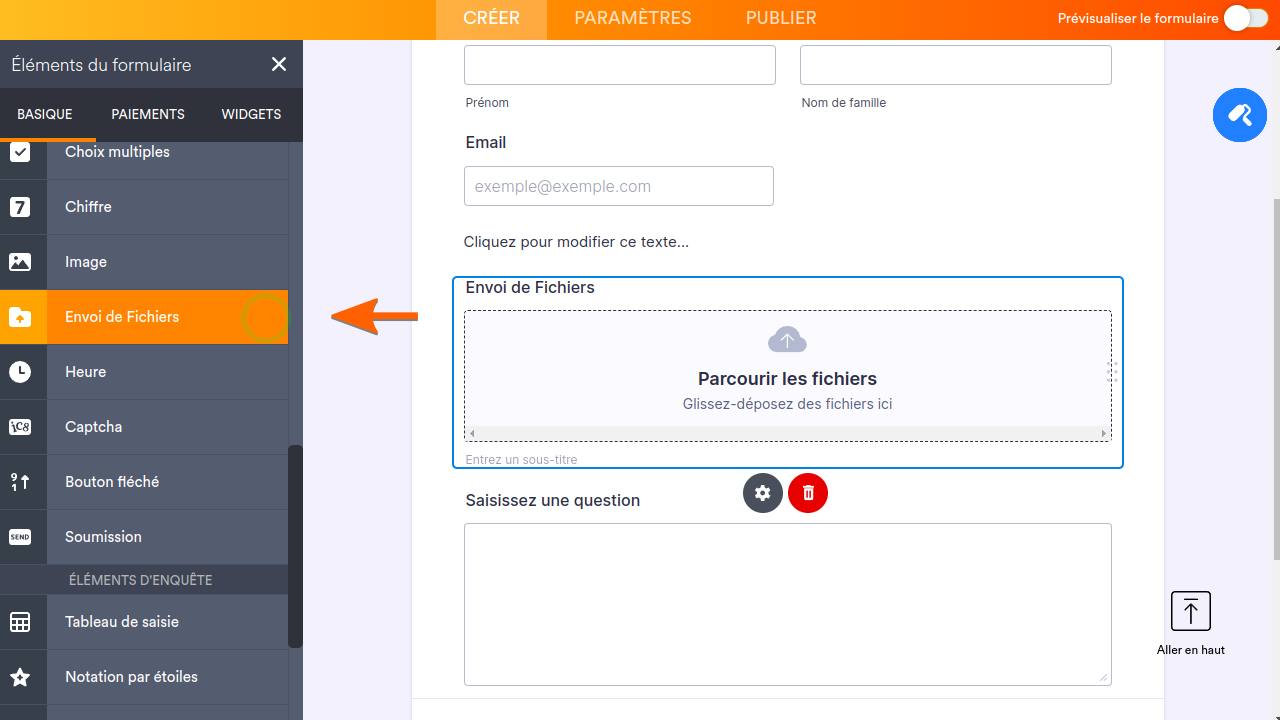Click the Saisissez une question label
Viewport: 1280px width, 720px height.
[x=553, y=500]
